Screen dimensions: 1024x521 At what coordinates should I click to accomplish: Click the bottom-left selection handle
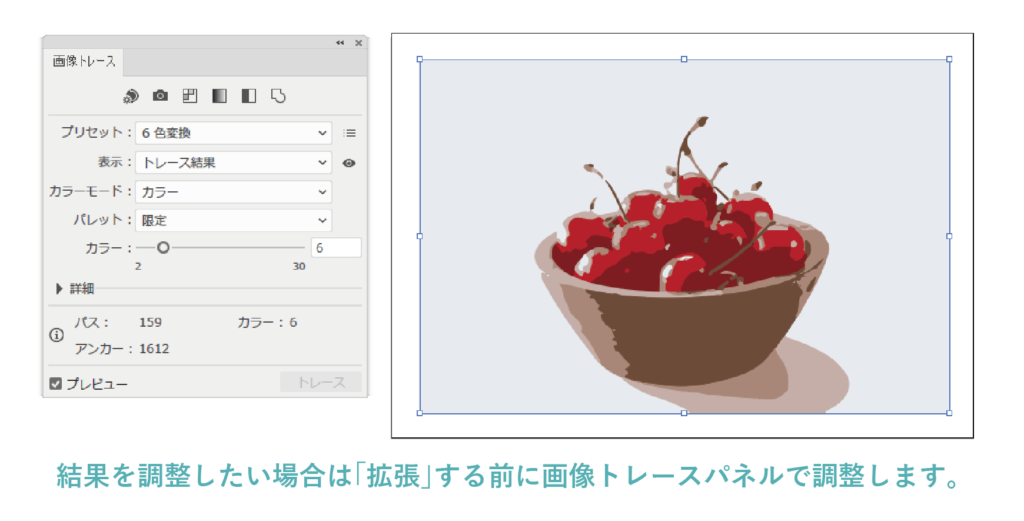[420, 413]
